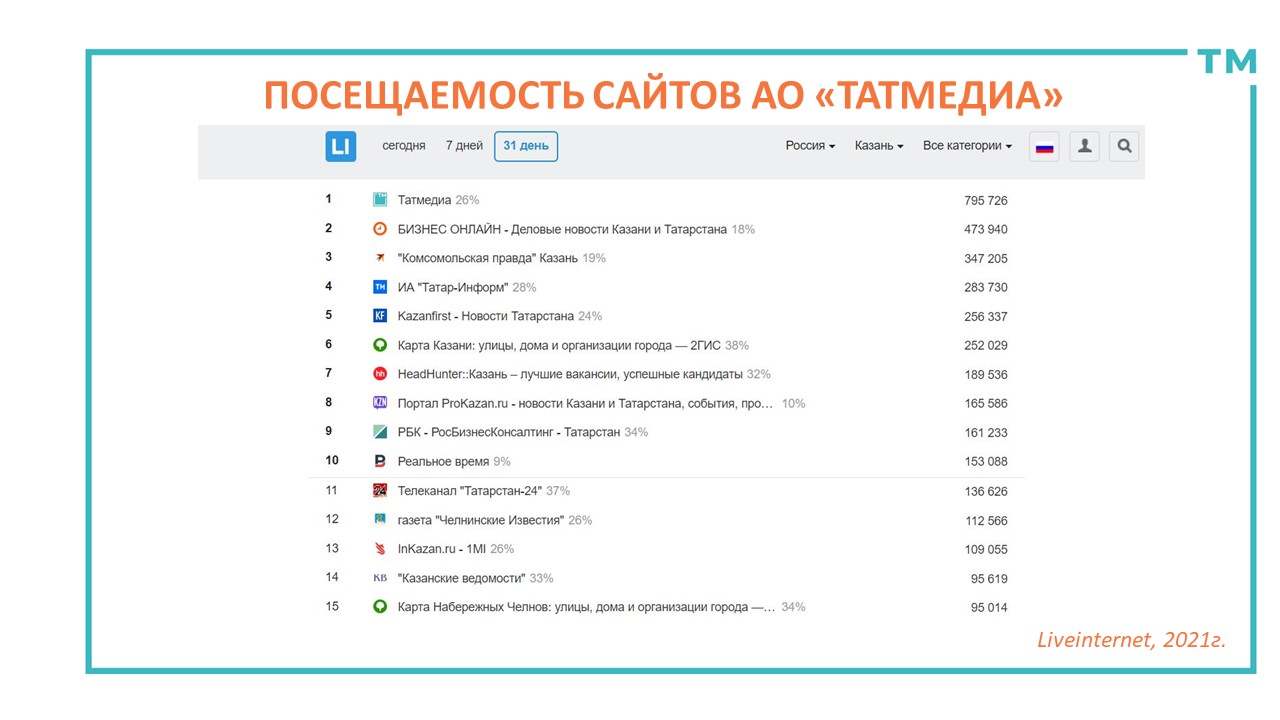Viewport: 1280px width, 720px height.
Task: Click the Татарстан-24 channel favicon
Action: 380,491
